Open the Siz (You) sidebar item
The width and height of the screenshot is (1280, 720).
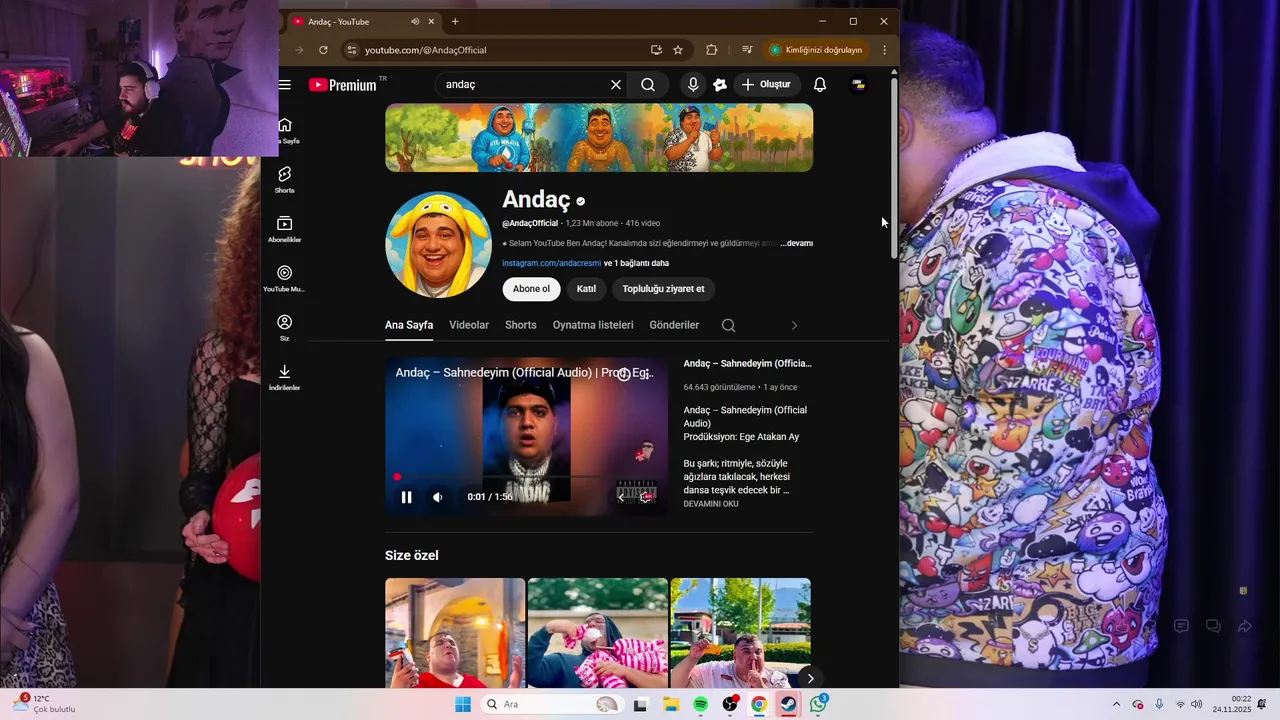click(x=285, y=327)
